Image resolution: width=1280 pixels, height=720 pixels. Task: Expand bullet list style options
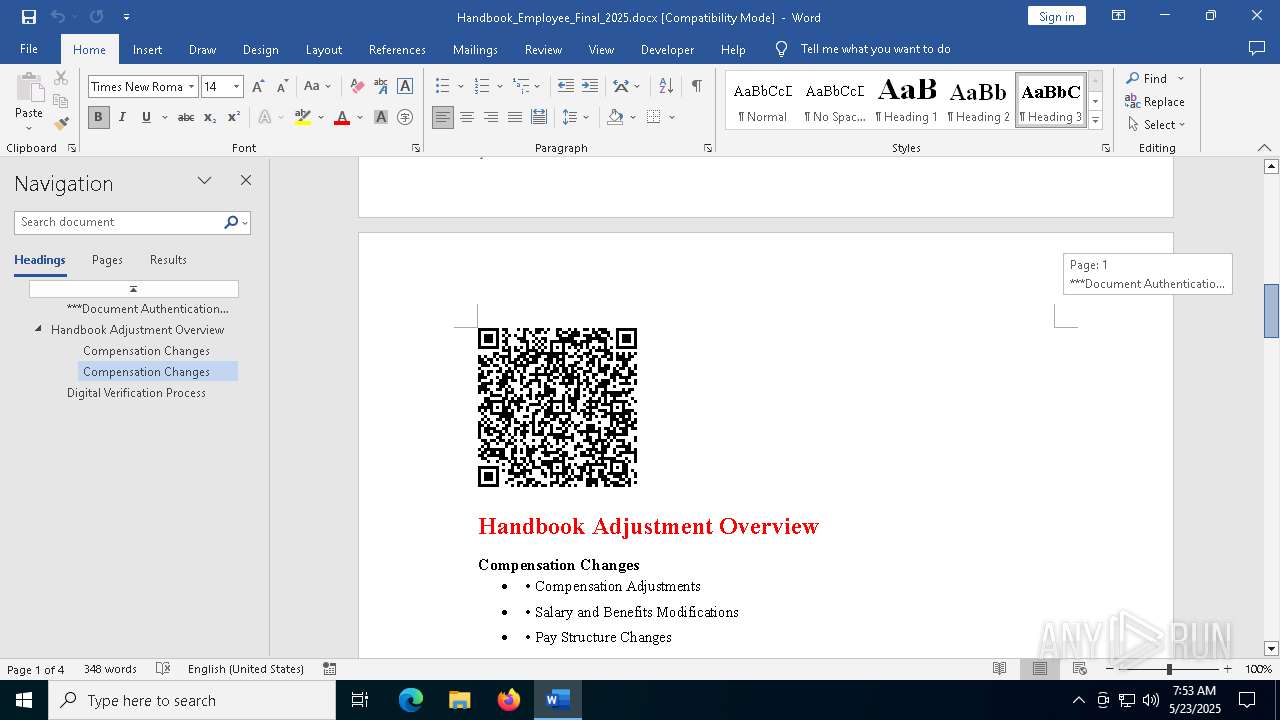click(460, 87)
